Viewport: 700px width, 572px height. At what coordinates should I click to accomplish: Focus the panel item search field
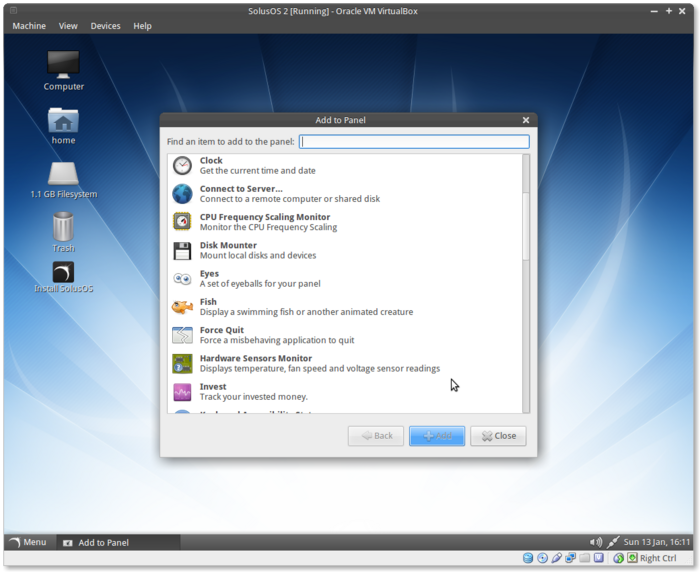pyautogui.click(x=414, y=142)
